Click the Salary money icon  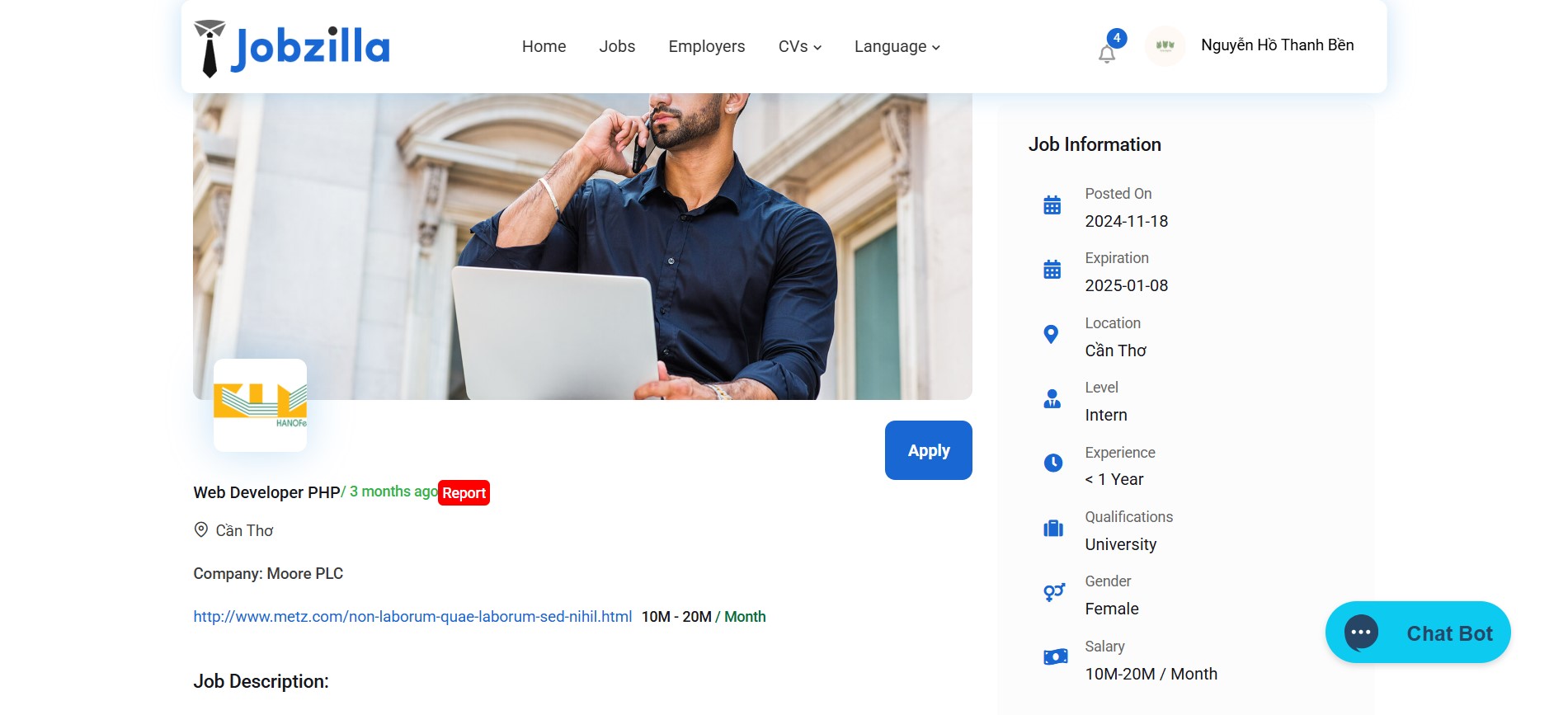tap(1056, 657)
